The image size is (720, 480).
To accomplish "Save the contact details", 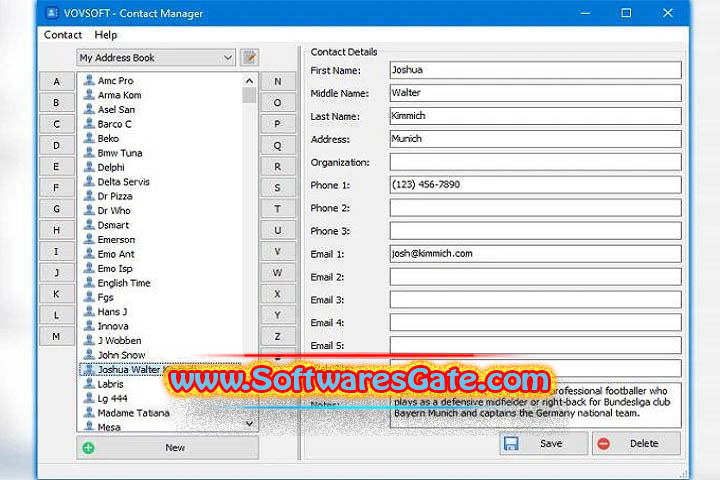I will pyautogui.click(x=543, y=444).
